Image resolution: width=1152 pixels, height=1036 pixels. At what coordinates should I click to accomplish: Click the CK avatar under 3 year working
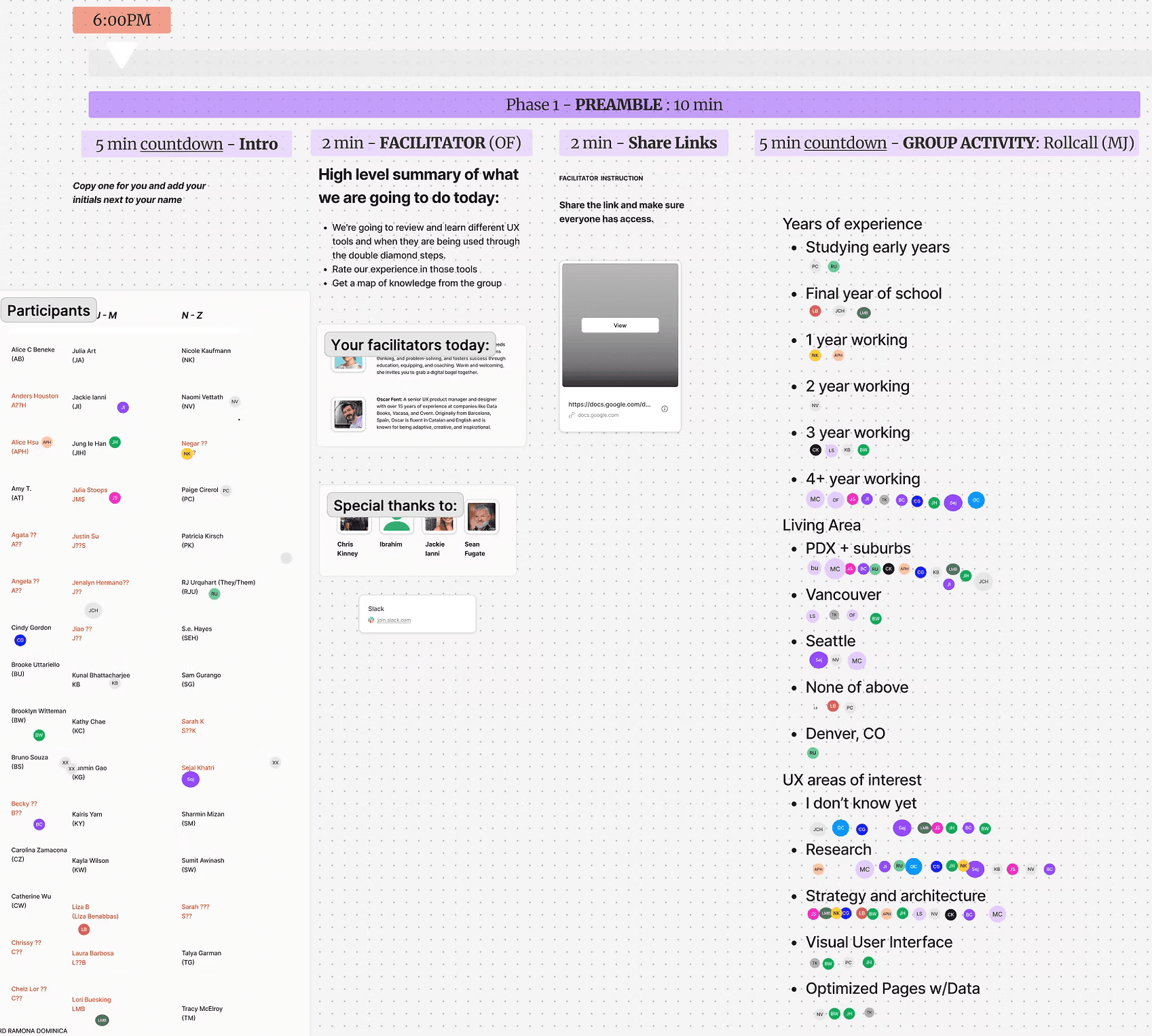tap(815, 449)
